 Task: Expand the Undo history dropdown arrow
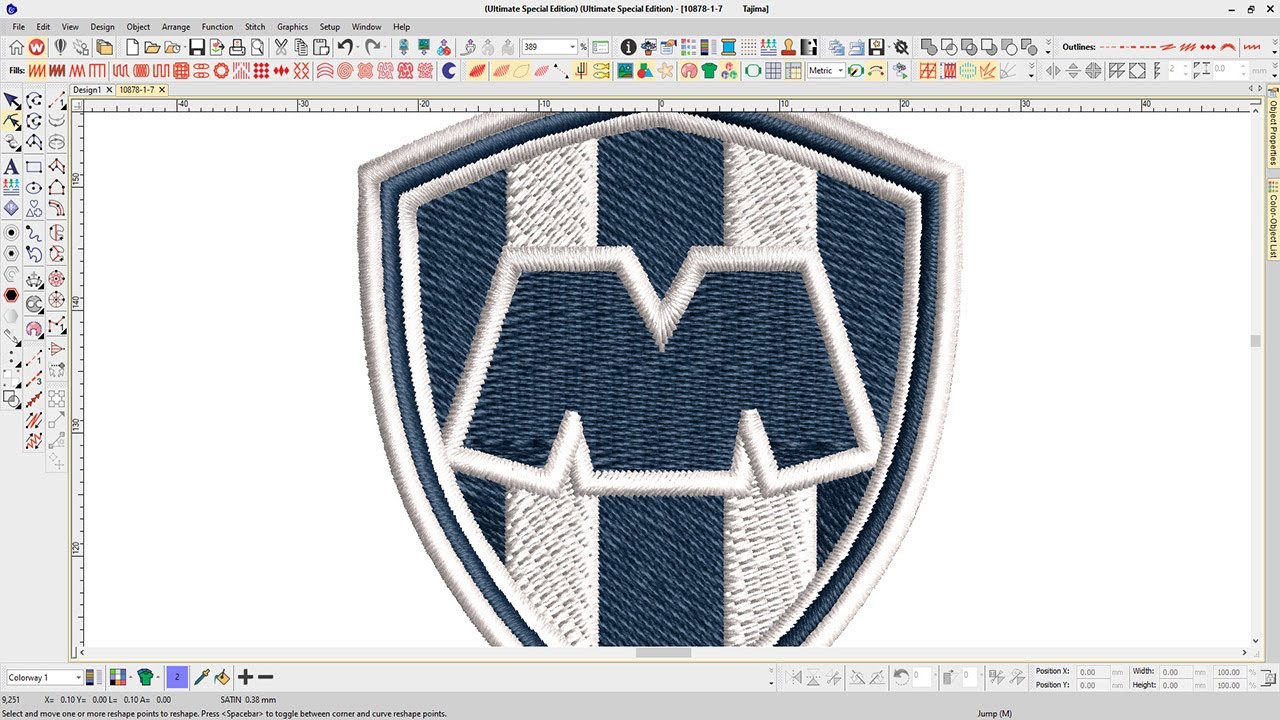tap(357, 47)
